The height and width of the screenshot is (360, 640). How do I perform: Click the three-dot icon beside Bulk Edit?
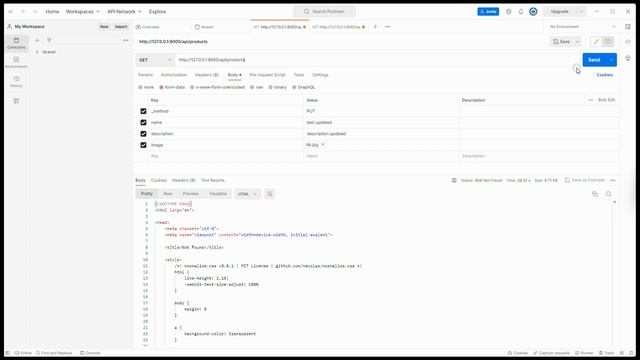[591, 100]
